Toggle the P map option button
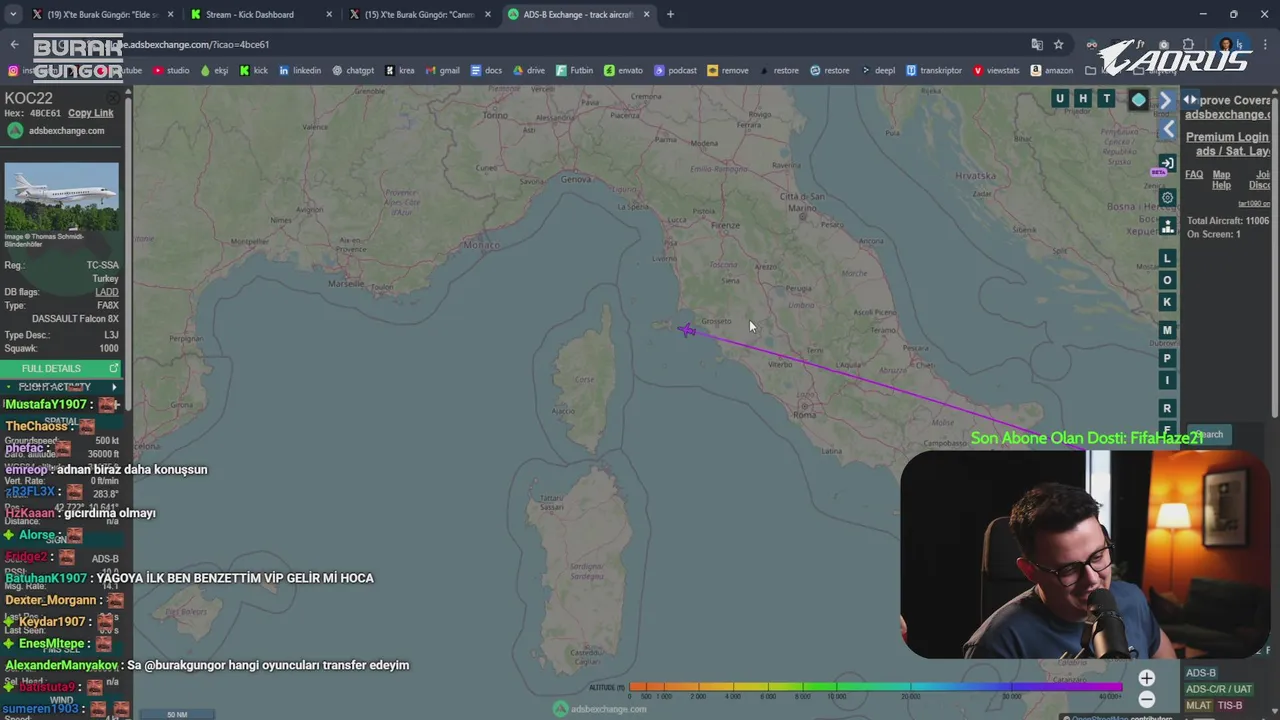The image size is (1280, 720). tap(1167, 358)
